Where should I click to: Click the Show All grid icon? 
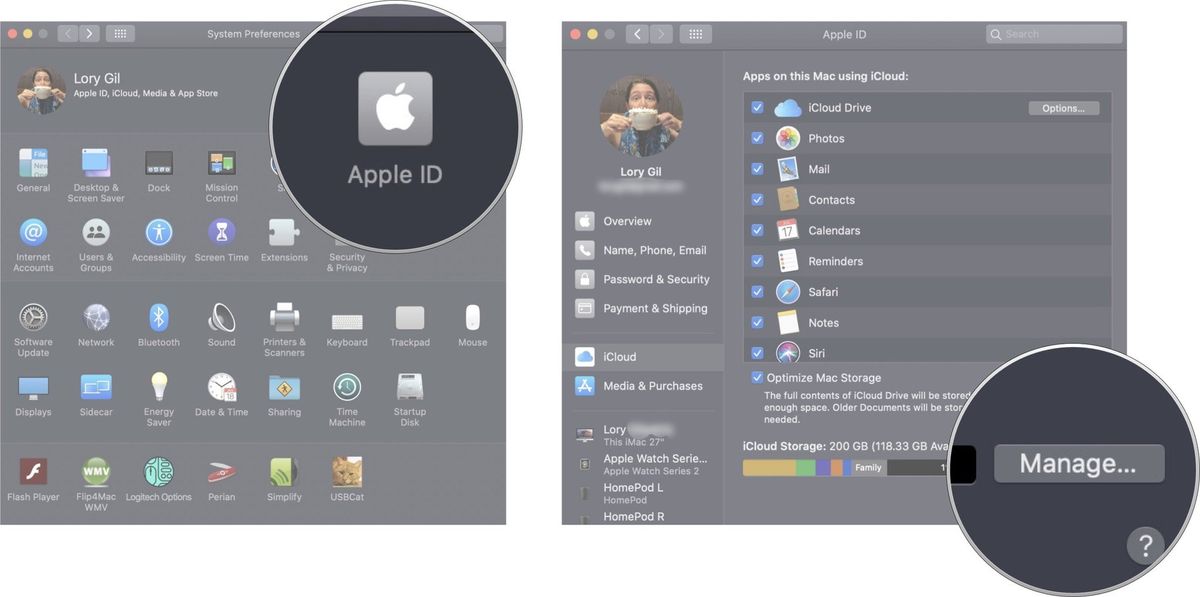[x=120, y=33]
